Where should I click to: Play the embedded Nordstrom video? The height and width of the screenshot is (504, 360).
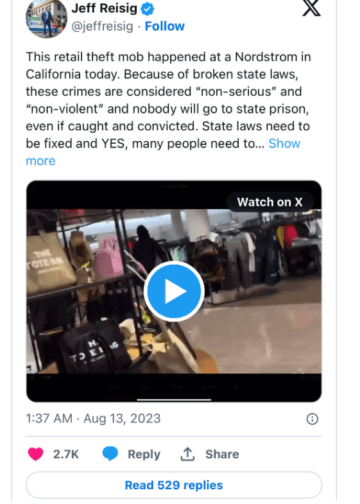[174, 291]
